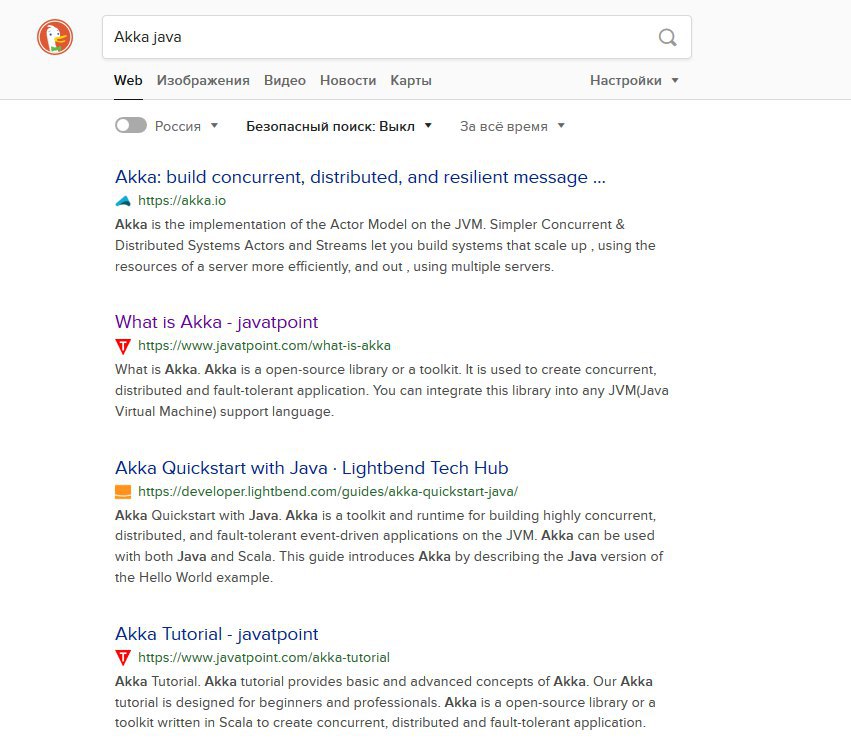Viewport: 851px width, 745px height.
Task: Click the Lightbend favicon next to developer.lightbend.com
Action: click(123, 492)
